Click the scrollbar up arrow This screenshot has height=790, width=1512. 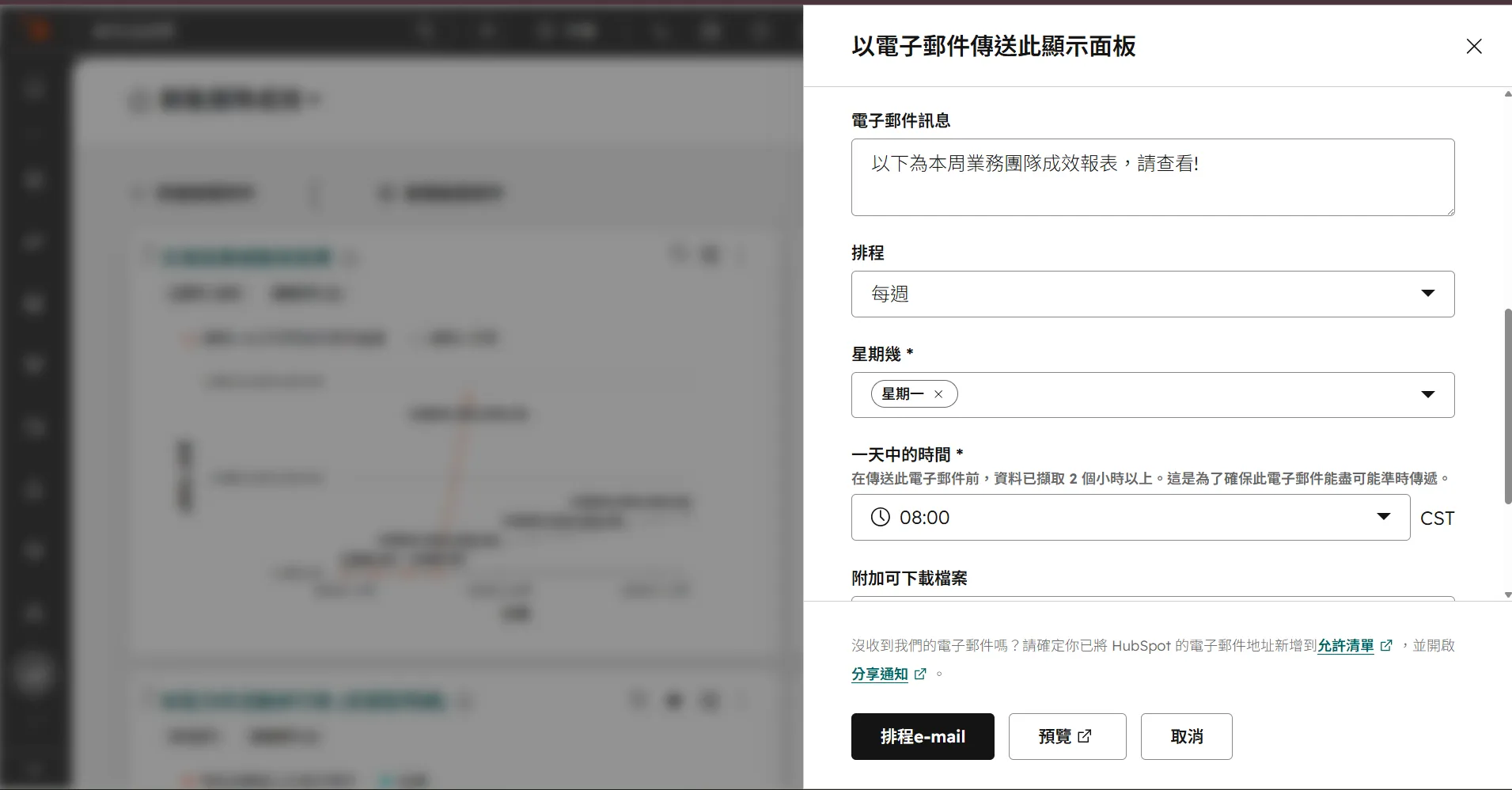pyautogui.click(x=1507, y=94)
